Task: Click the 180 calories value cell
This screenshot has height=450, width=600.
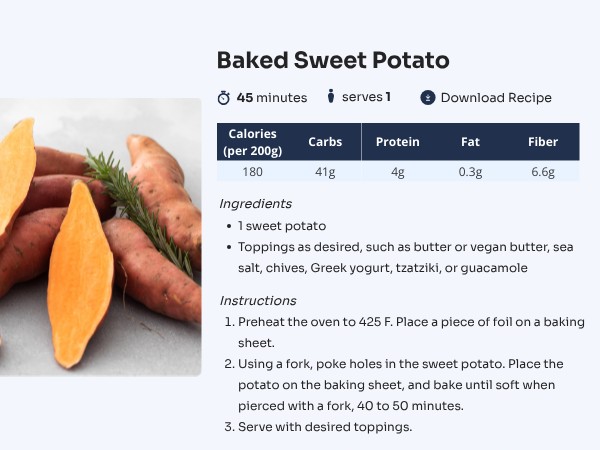Action: click(252, 172)
